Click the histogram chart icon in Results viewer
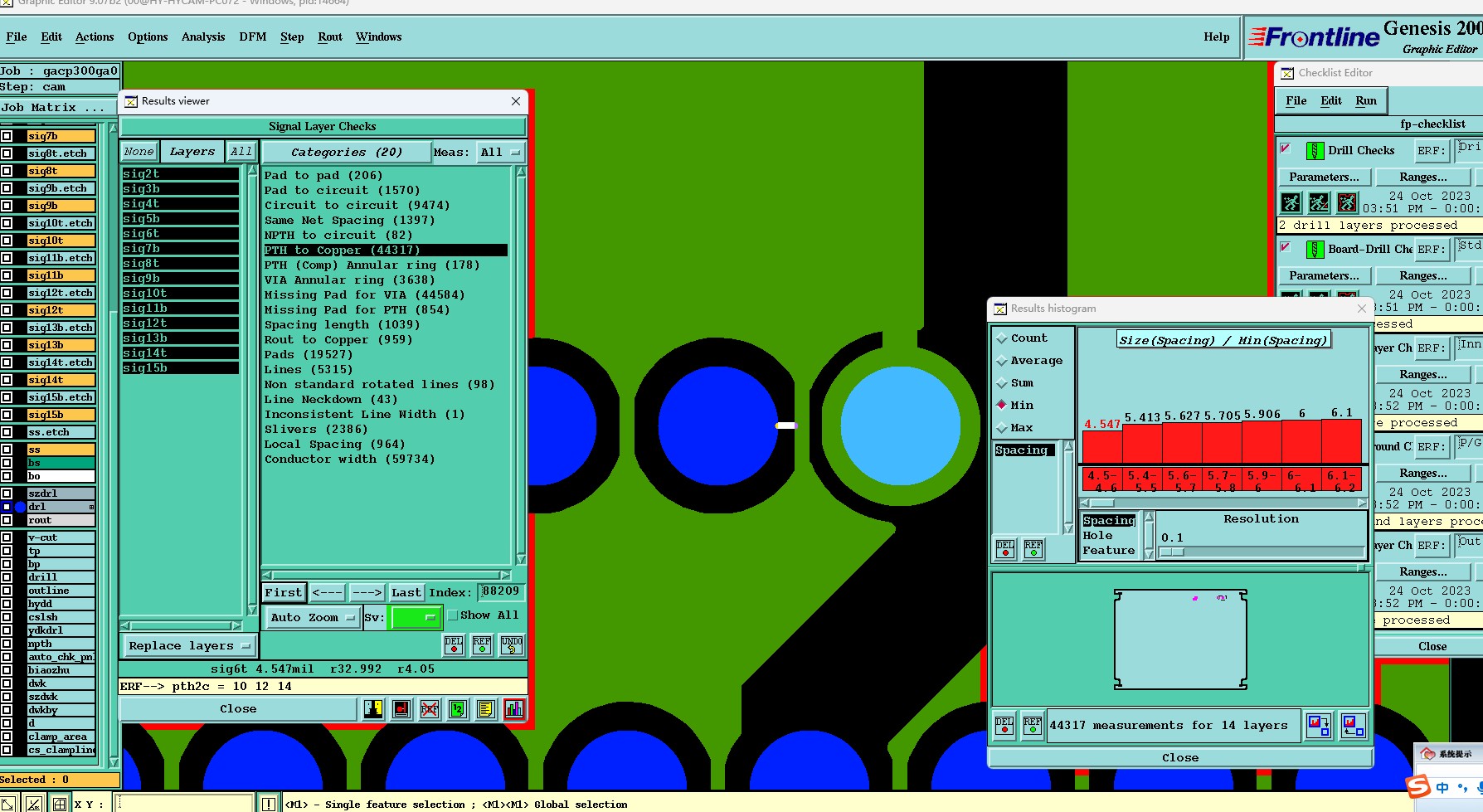The width and height of the screenshot is (1483, 812). (x=514, y=709)
